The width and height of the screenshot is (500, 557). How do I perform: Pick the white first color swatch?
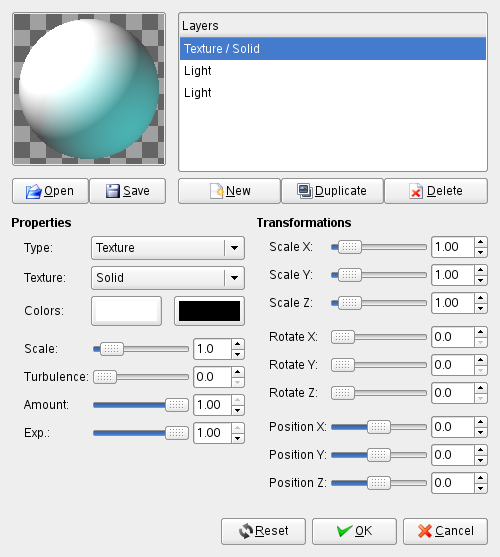[126, 311]
